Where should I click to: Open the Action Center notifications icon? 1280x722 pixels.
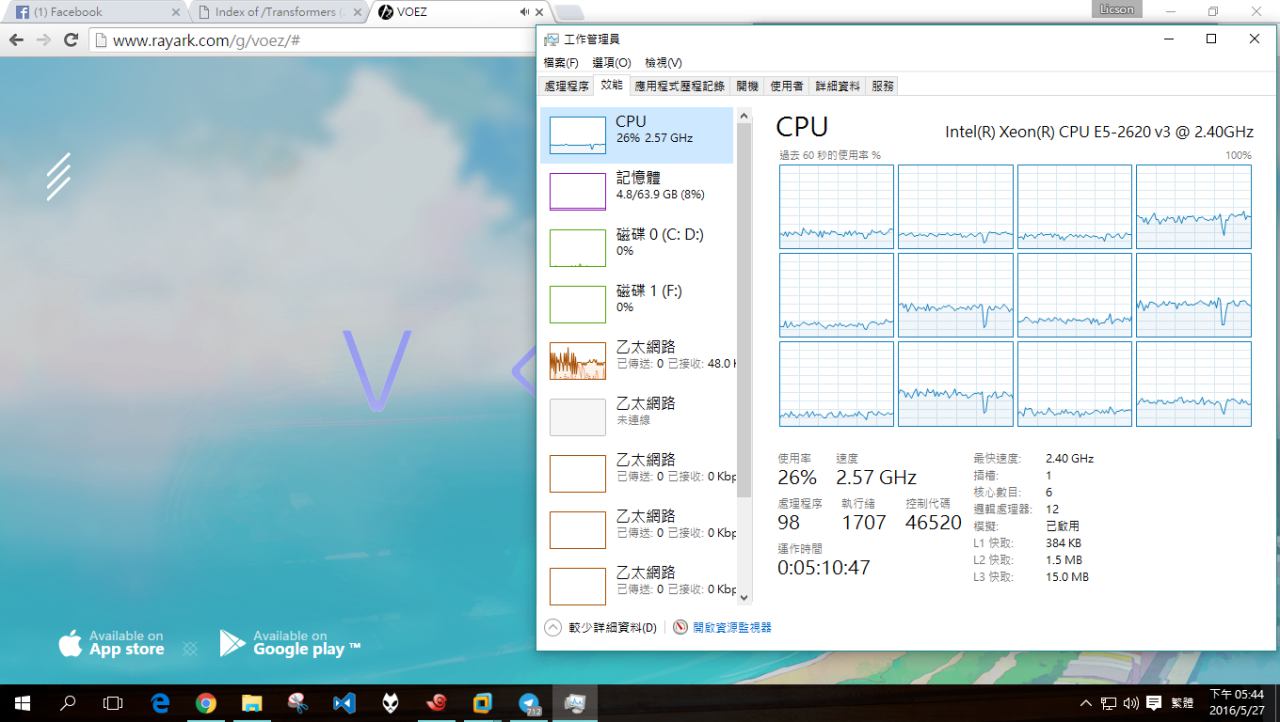tap(1153, 703)
